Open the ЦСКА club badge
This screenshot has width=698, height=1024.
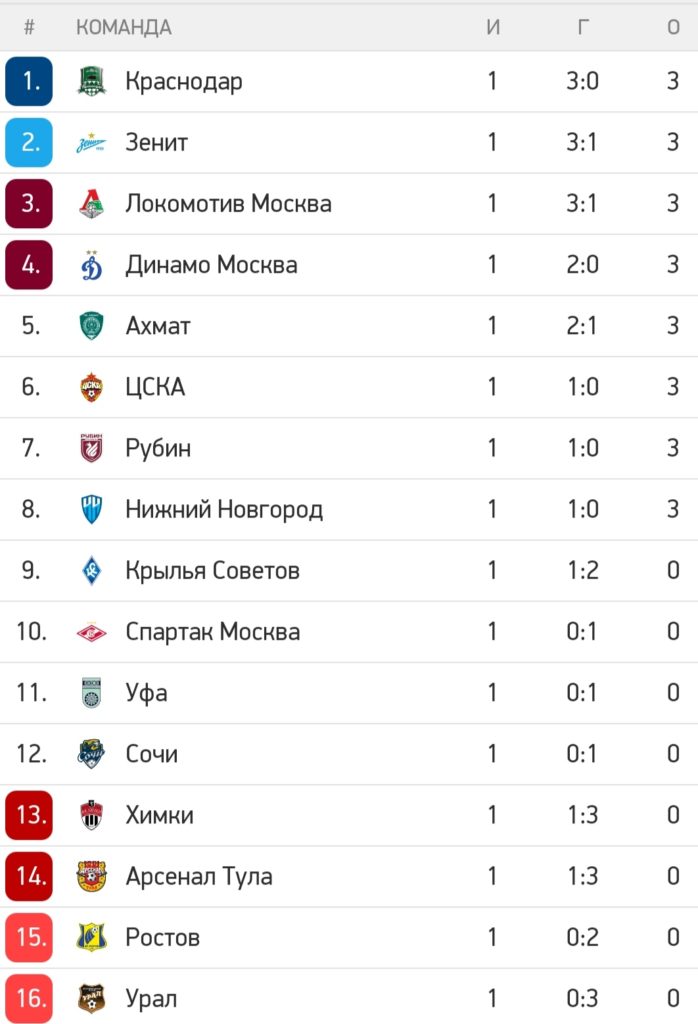tap(91, 387)
